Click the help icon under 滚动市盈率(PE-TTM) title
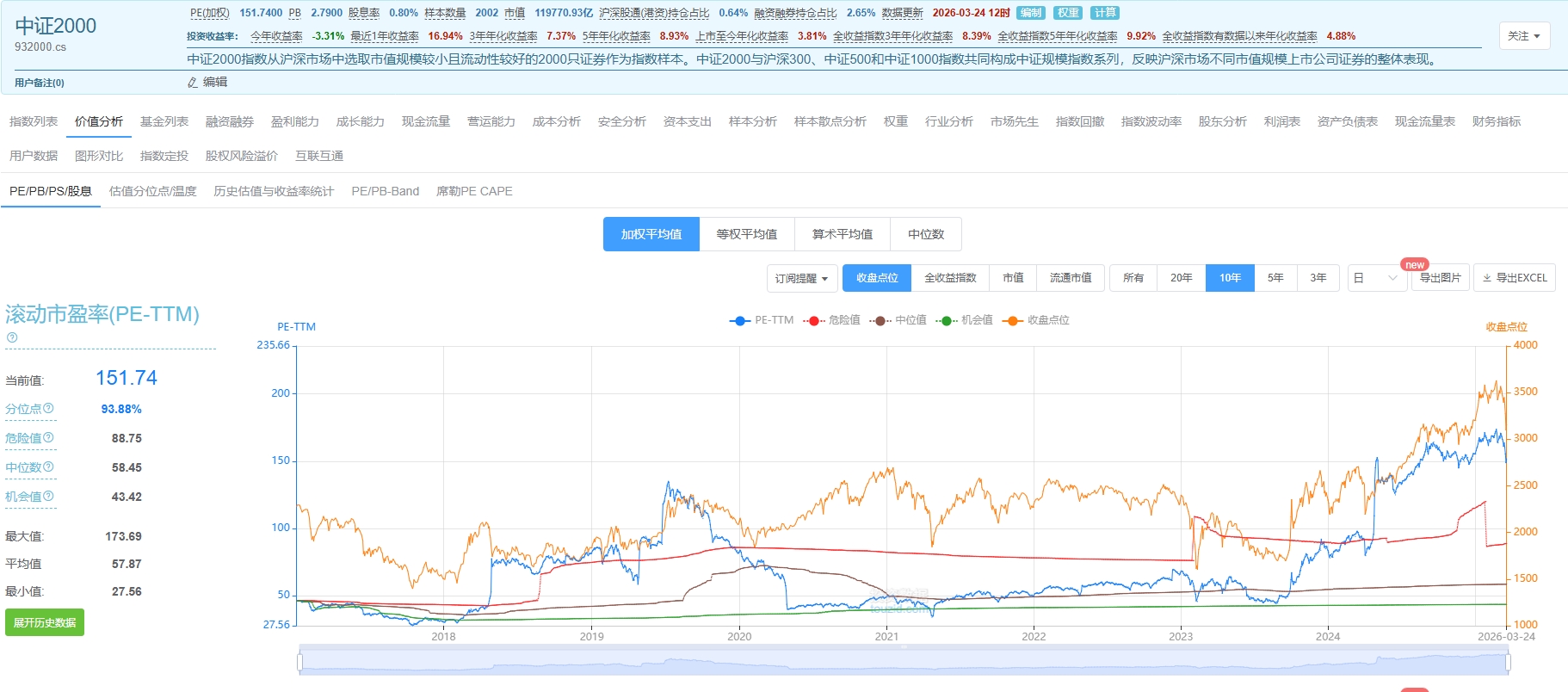The height and width of the screenshot is (692, 1568). pyautogui.click(x=12, y=337)
